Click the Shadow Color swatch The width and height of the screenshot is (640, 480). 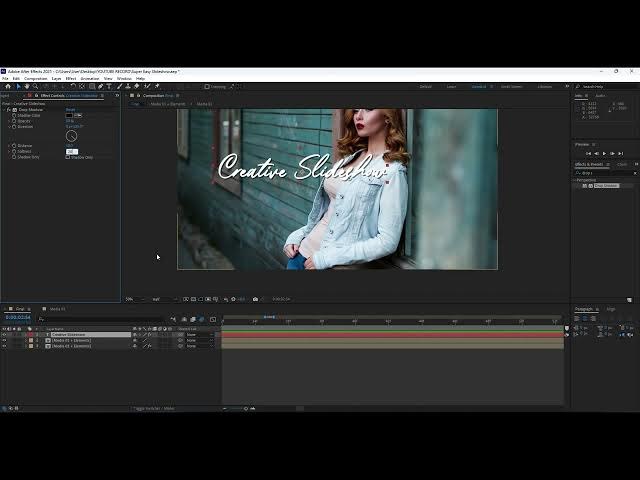pos(69,115)
